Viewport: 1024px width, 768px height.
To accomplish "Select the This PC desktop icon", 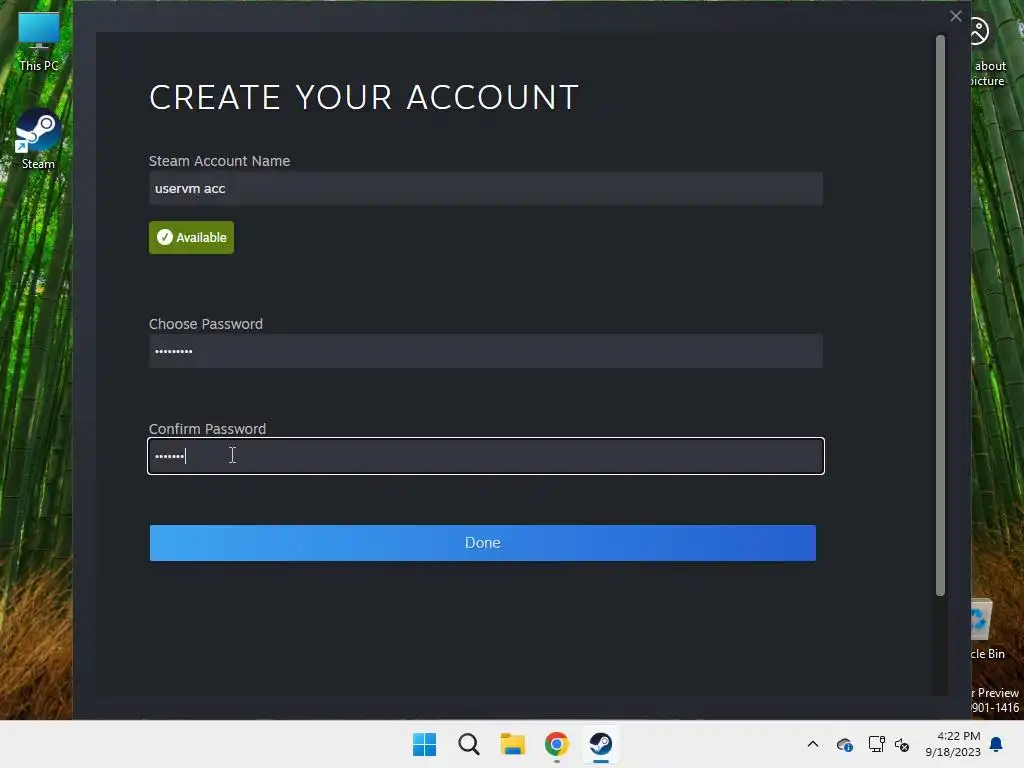I will [39, 41].
